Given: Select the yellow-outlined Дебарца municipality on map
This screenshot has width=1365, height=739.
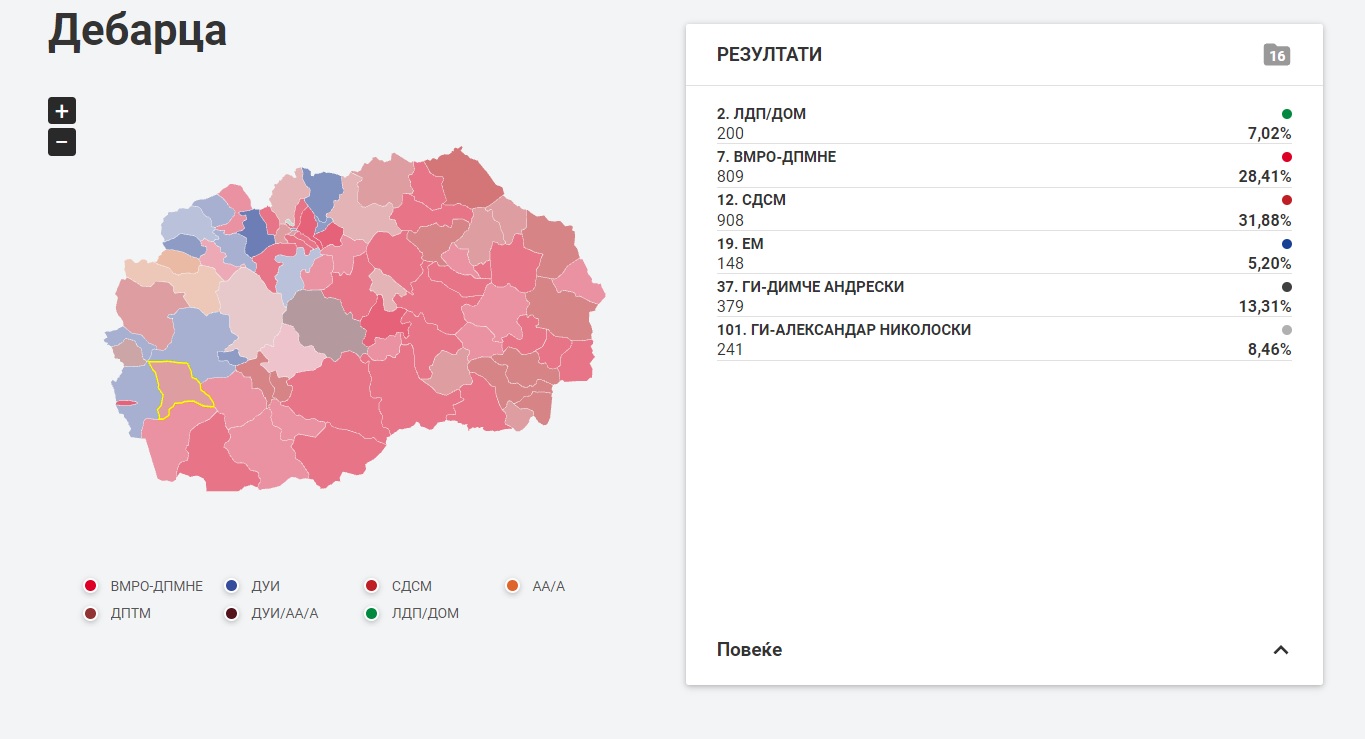Looking at the screenshot, I should (180, 388).
